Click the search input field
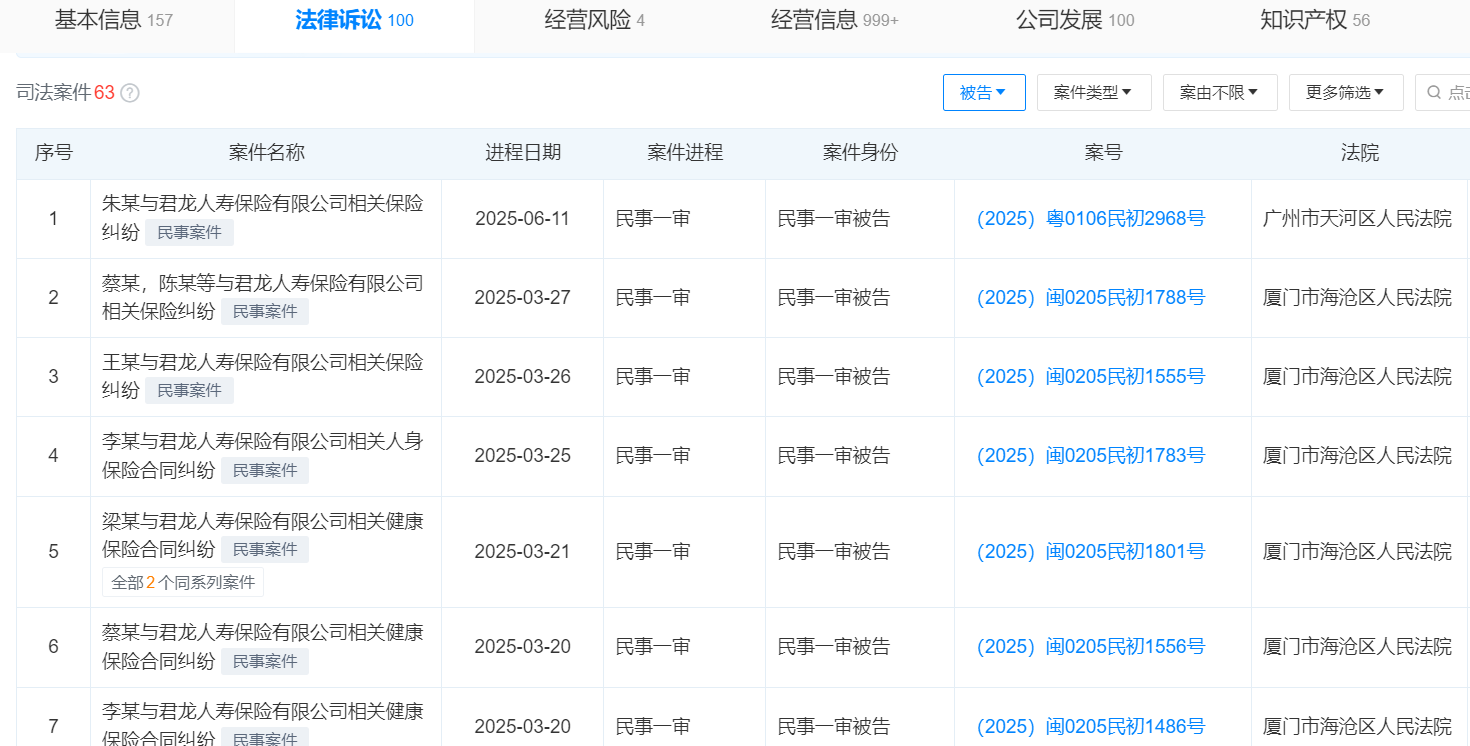This screenshot has width=1470, height=746. click(x=1455, y=92)
